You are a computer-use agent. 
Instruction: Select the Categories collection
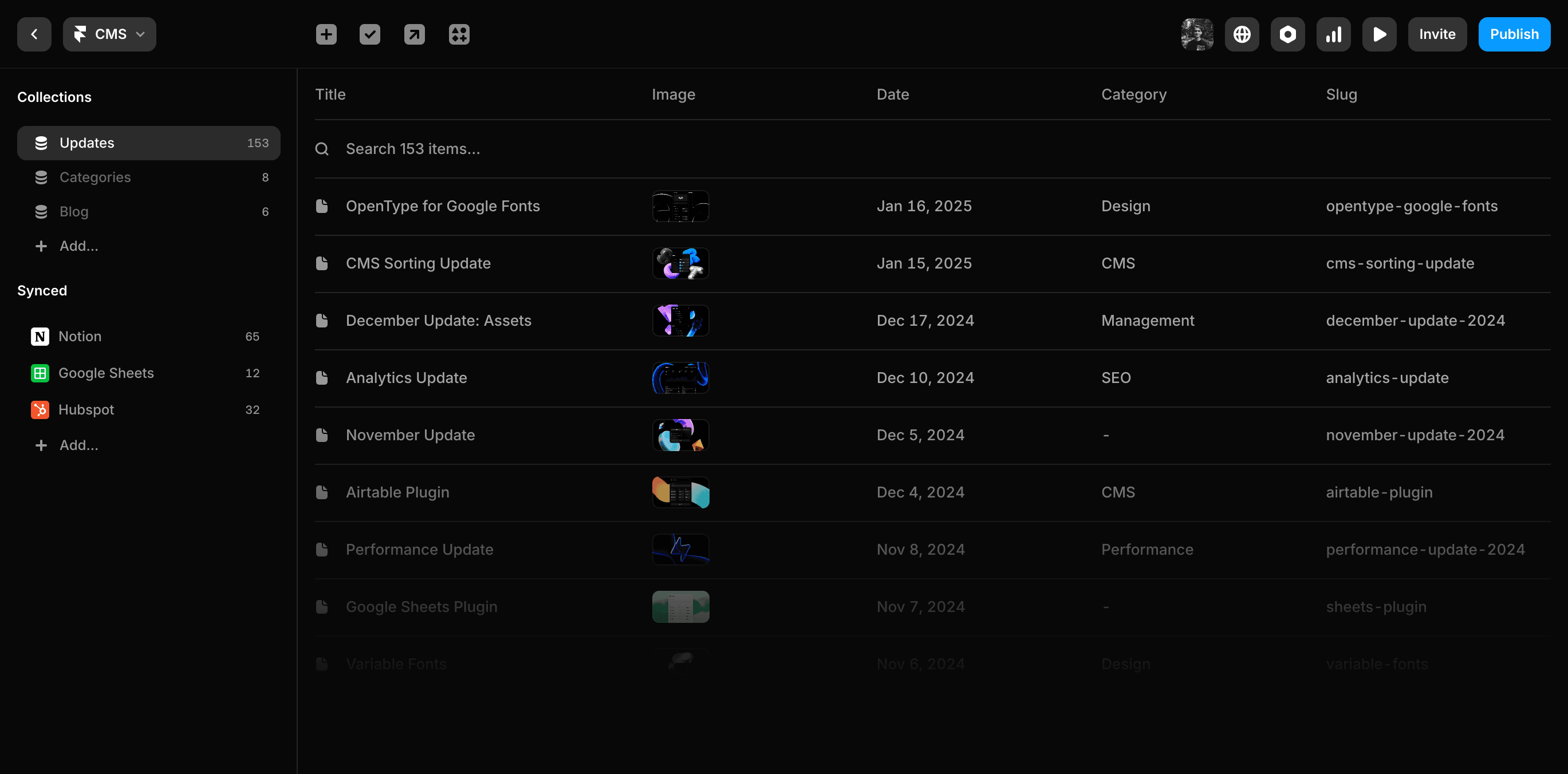point(95,177)
